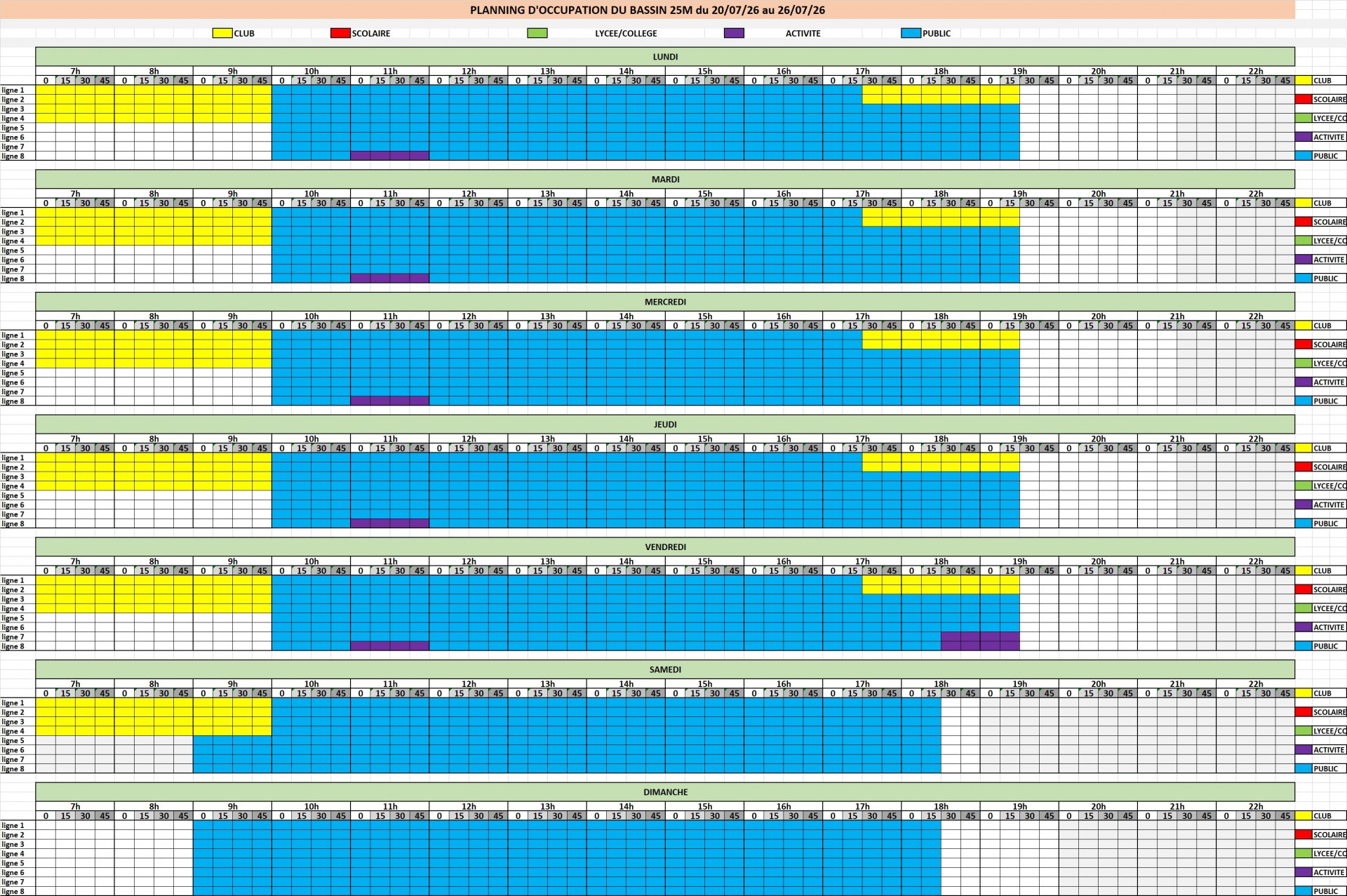
Task: Click the 'ligne 5' row label in SAMEDI
Action: point(13,741)
